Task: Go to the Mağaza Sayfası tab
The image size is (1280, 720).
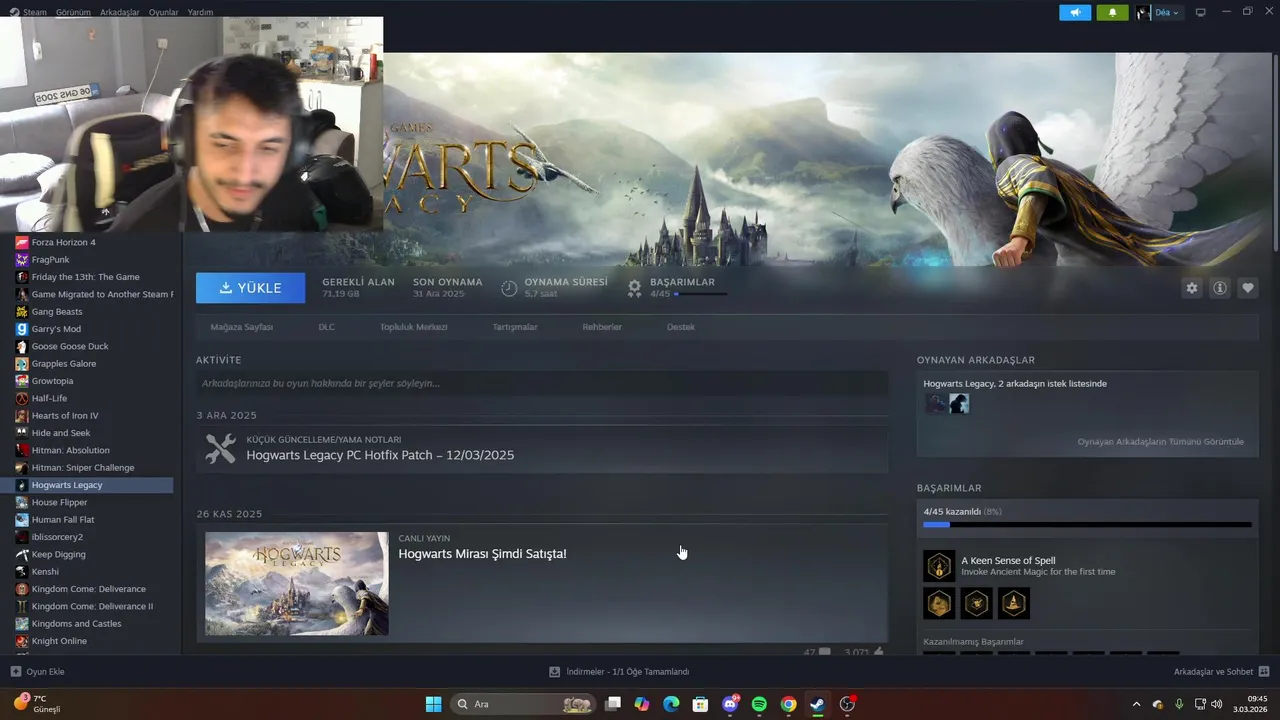Action: [x=241, y=327]
